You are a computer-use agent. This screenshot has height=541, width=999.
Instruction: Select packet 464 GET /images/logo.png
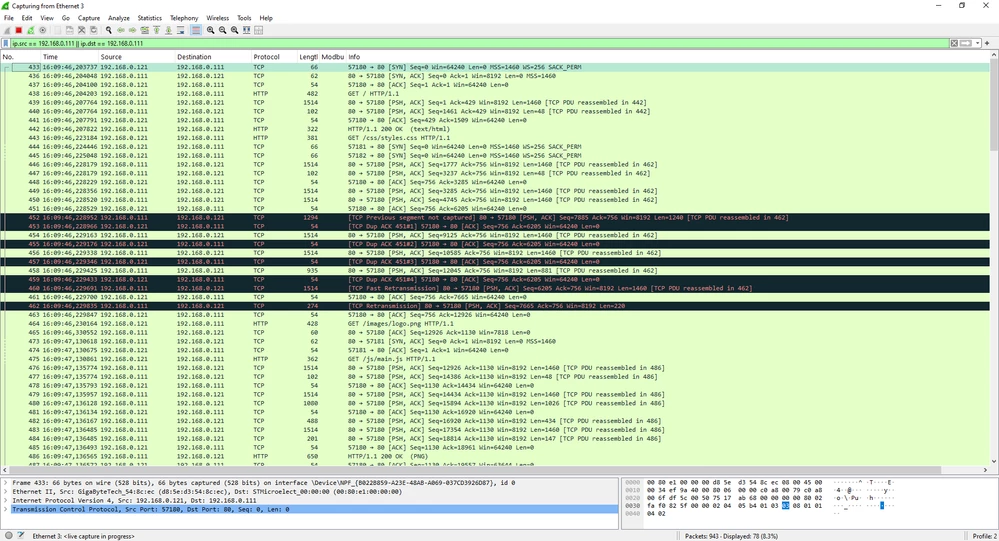495,324
